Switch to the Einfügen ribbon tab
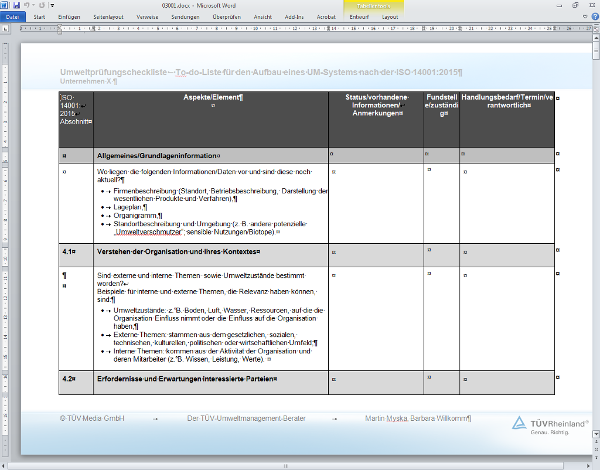Viewport: 600px width, 470px height. tap(69, 18)
